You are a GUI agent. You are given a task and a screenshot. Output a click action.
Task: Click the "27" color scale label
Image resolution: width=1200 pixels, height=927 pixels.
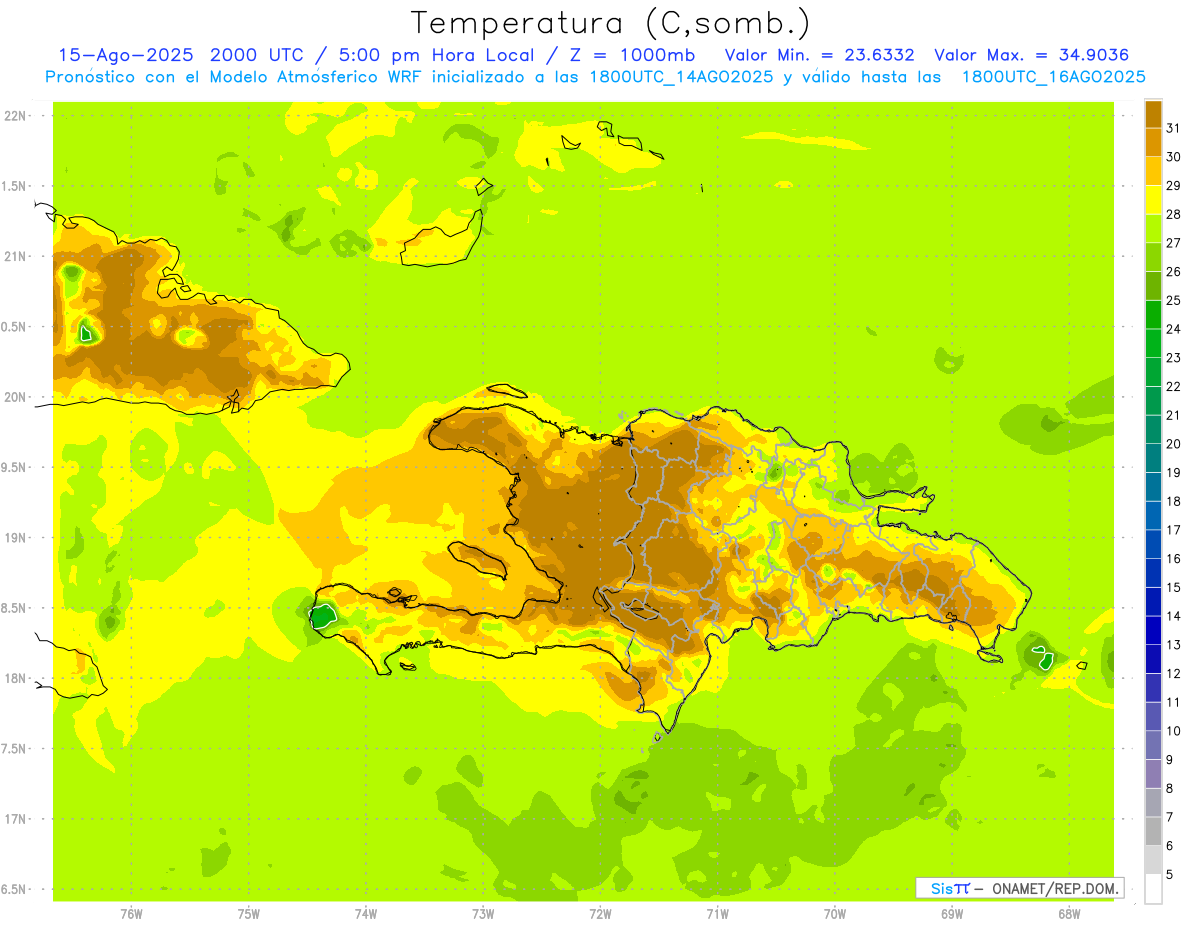pyautogui.click(x=1174, y=243)
